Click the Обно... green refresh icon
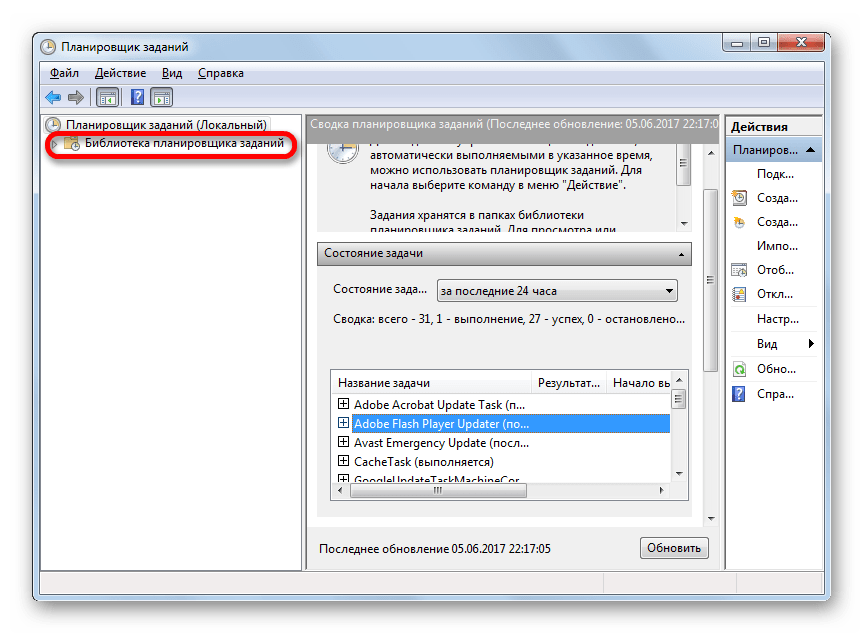Image resolution: width=864 pixels, height=634 pixels. (x=739, y=369)
